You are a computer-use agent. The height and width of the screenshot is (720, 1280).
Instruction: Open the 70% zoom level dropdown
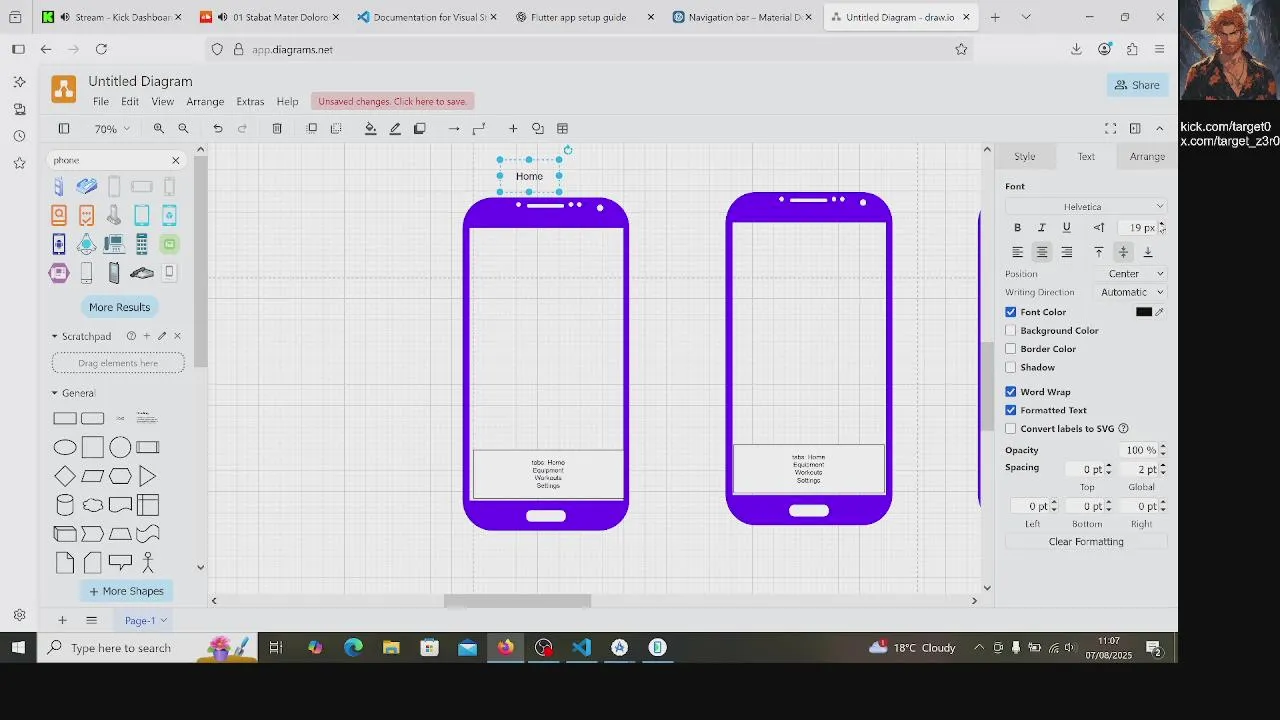[x=112, y=128]
